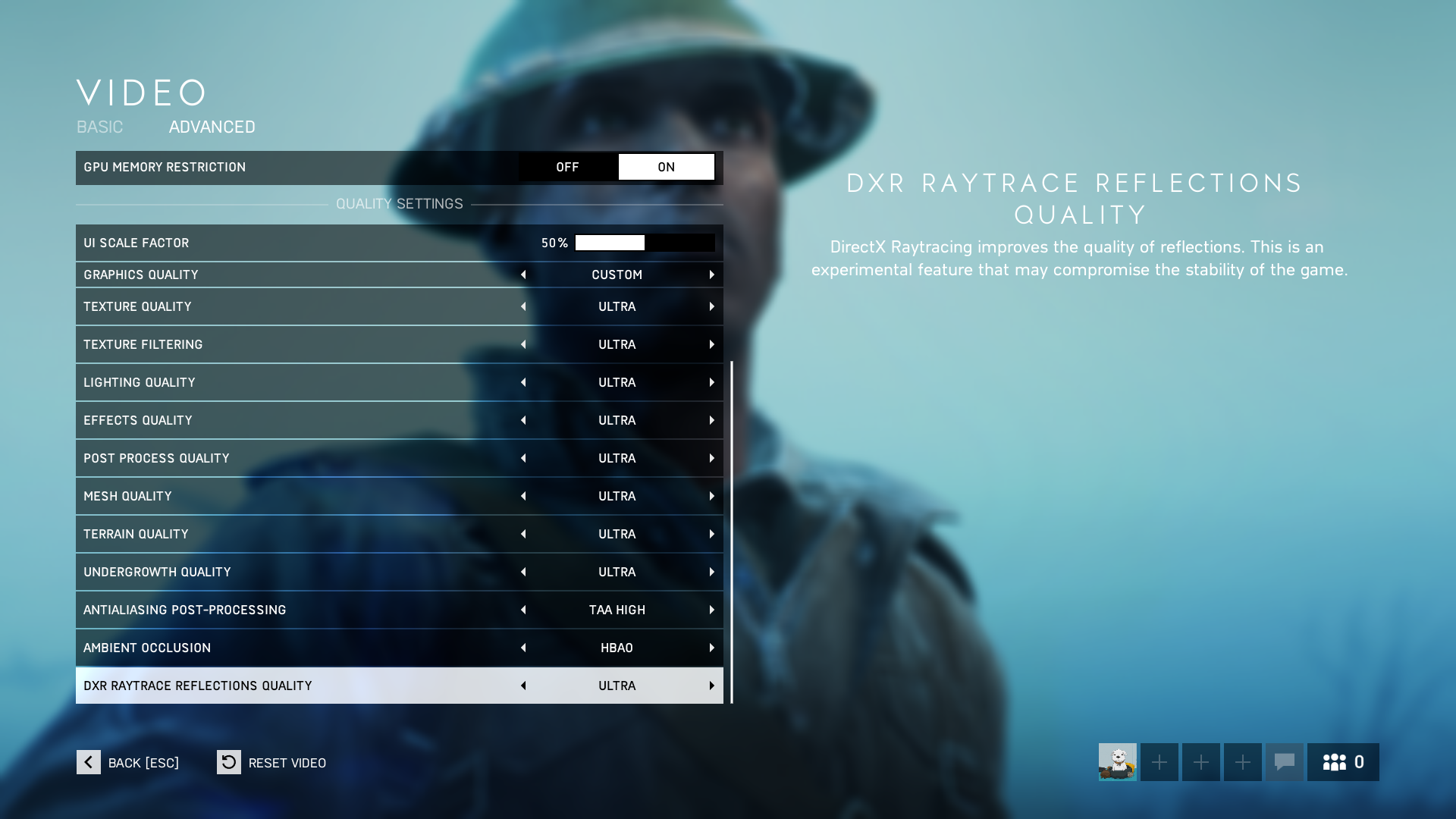Adjust the UI Scale Factor slider bar

[x=645, y=243]
